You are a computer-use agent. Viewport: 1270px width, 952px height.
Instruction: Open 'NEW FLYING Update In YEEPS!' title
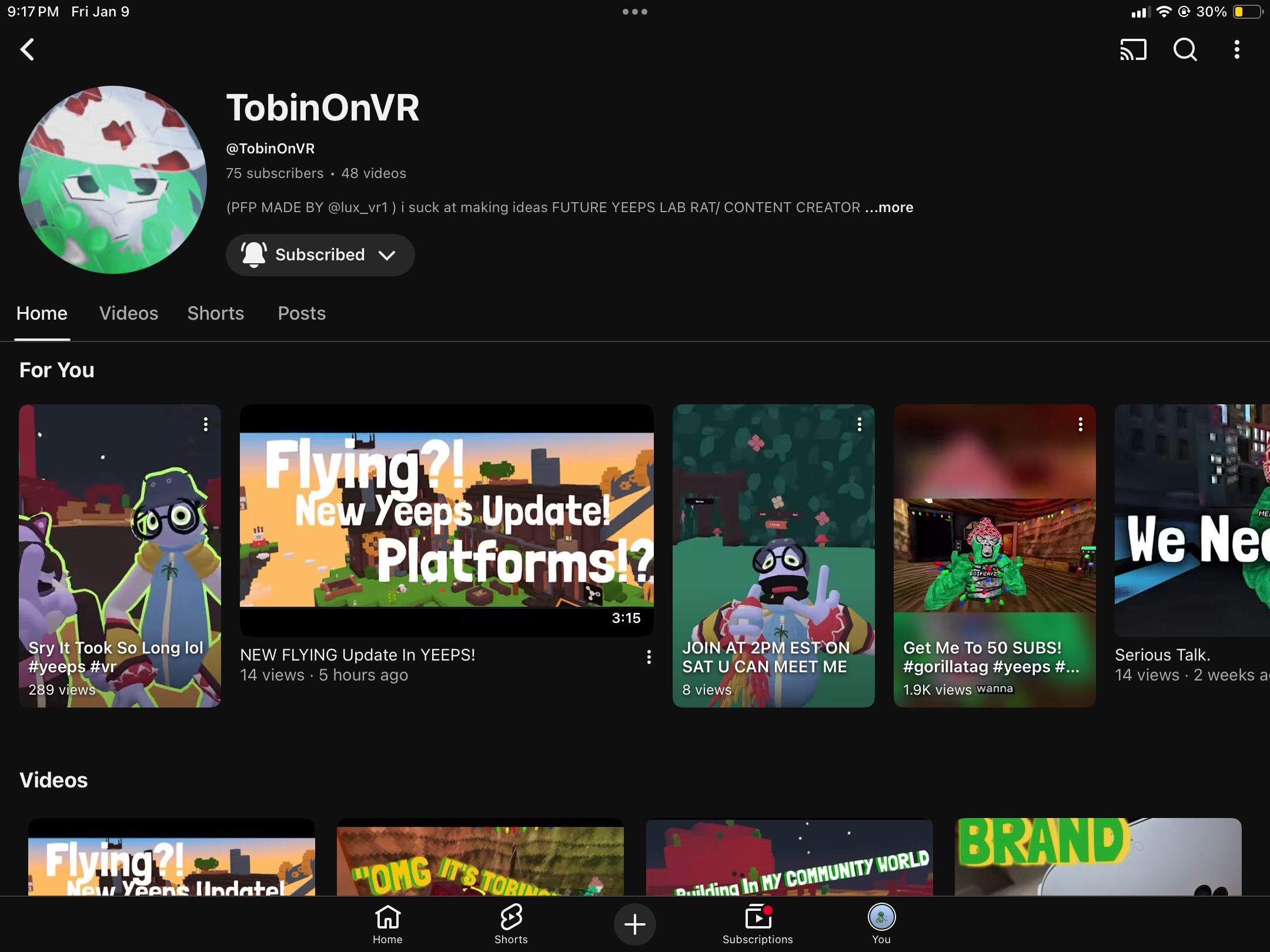(357, 655)
